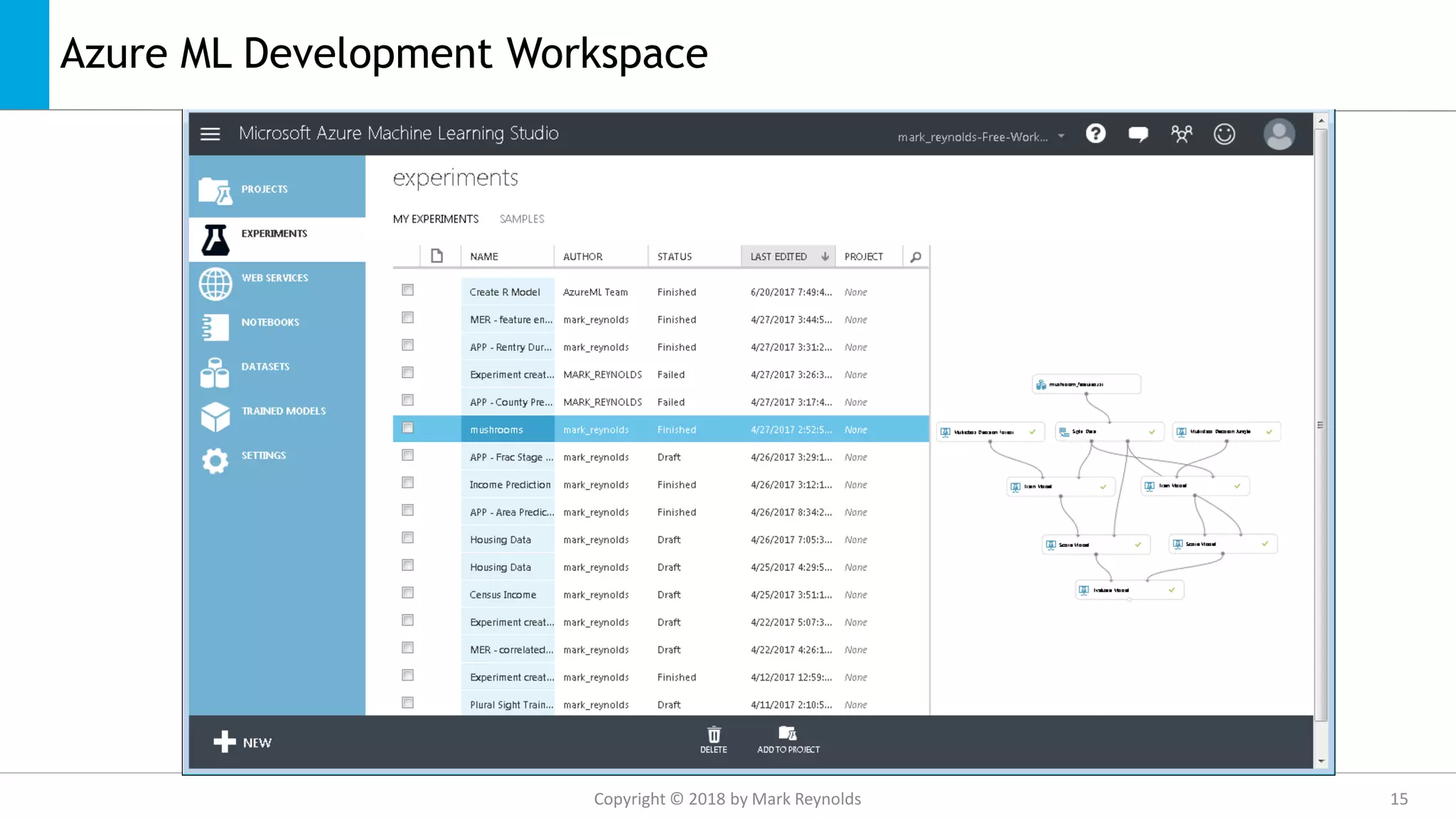Open the hamburger menu
Screen dimensions: 1456x819
click(x=210, y=134)
